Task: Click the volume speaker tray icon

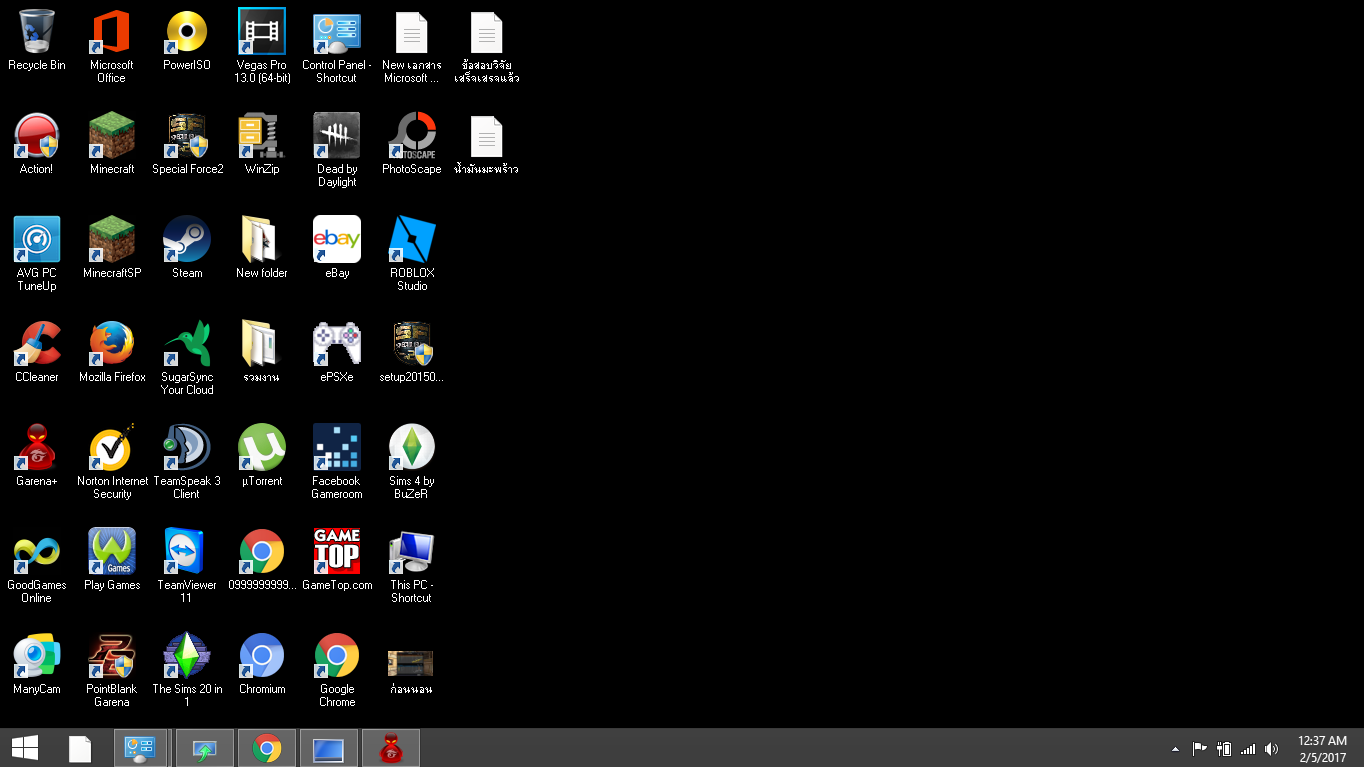Action: [x=1271, y=748]
